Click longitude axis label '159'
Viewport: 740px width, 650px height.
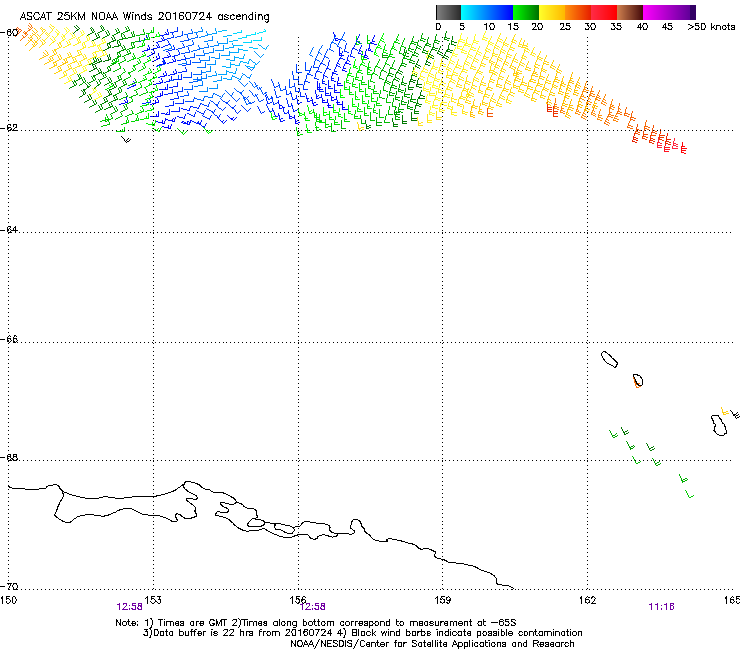coord(442,600)
